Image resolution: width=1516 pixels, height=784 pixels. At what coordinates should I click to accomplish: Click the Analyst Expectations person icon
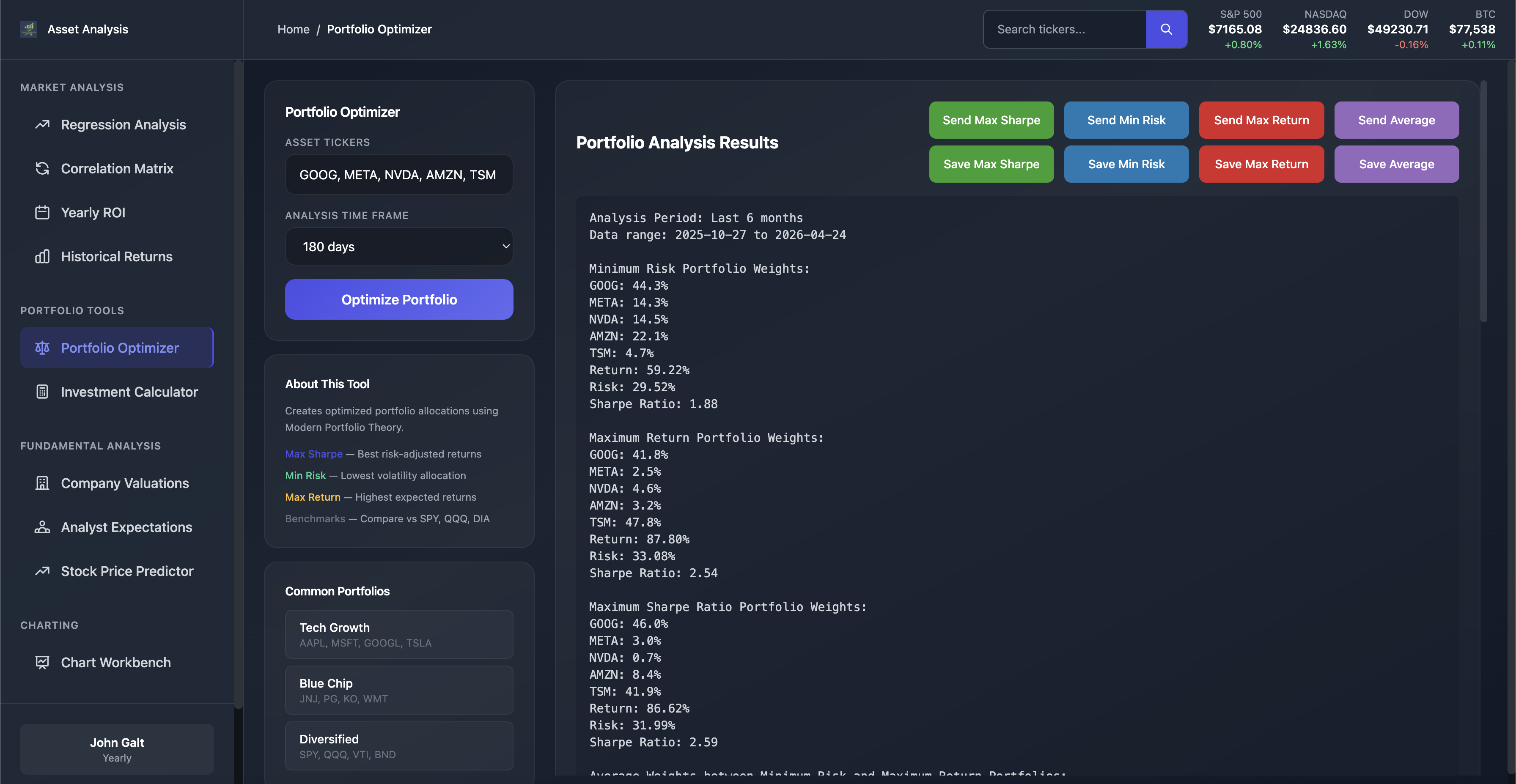click(x=42, y=527)
